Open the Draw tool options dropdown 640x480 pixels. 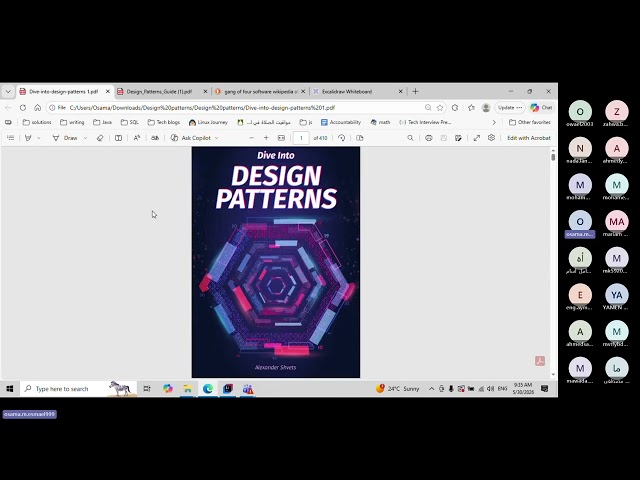pyautogui.click(x=85, y=138)
